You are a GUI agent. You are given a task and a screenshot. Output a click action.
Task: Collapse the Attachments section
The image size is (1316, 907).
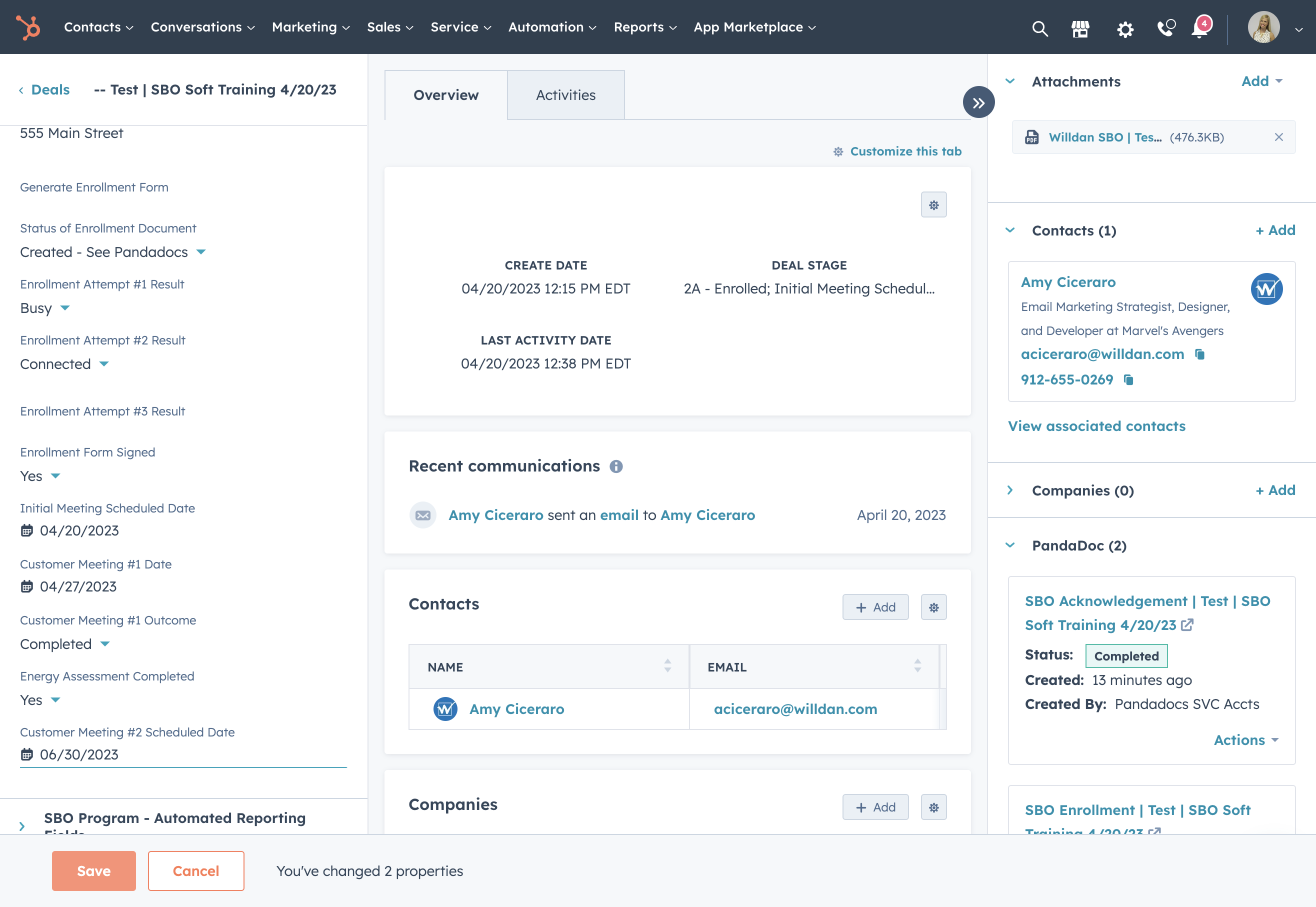(1009, 81)
